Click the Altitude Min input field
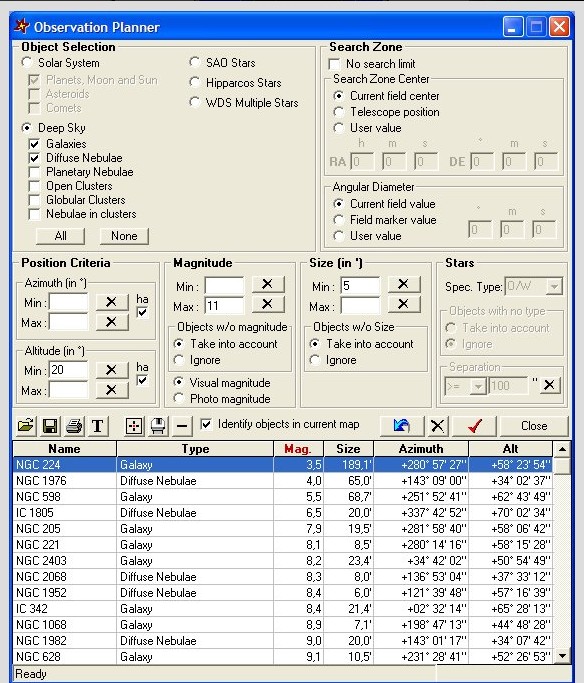Image resolution: width=584 pixels, height=683 pixels. 68,370
